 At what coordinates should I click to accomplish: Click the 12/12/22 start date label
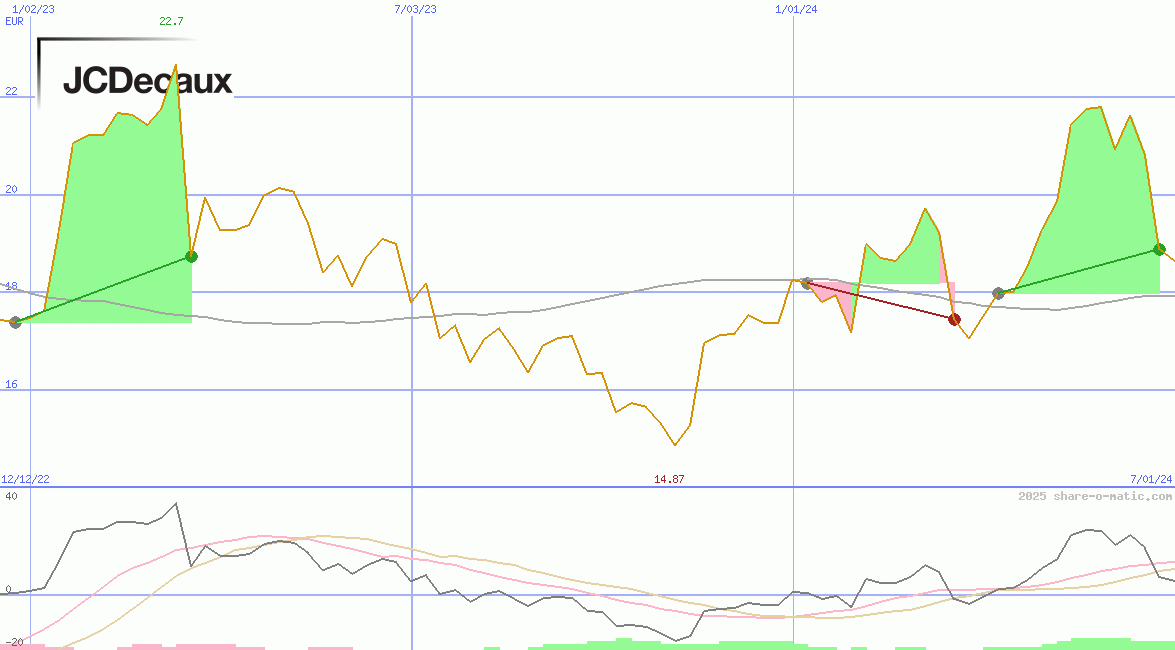click(25, 480)
